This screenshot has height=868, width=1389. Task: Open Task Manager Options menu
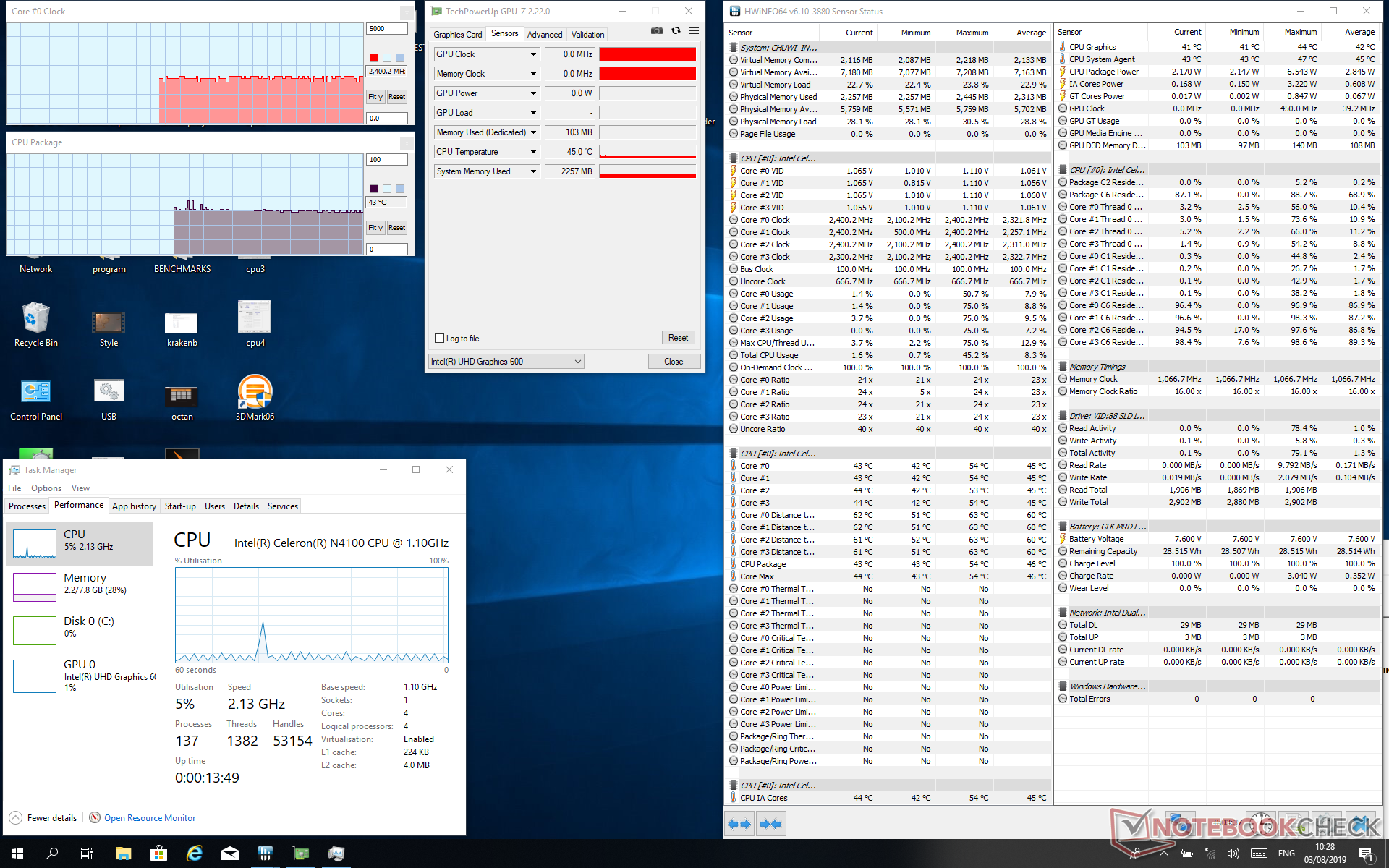[46, 488]
